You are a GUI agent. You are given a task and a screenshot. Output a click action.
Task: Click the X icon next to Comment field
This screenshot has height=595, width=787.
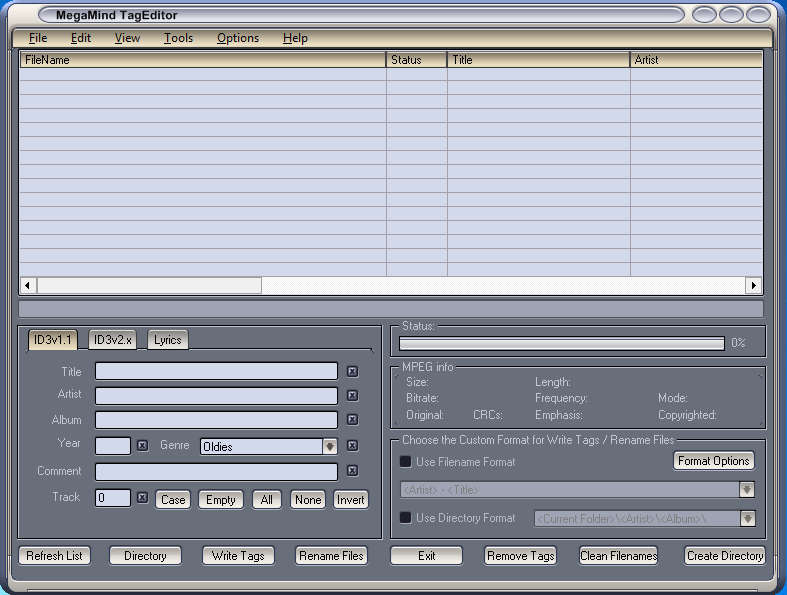352,471
